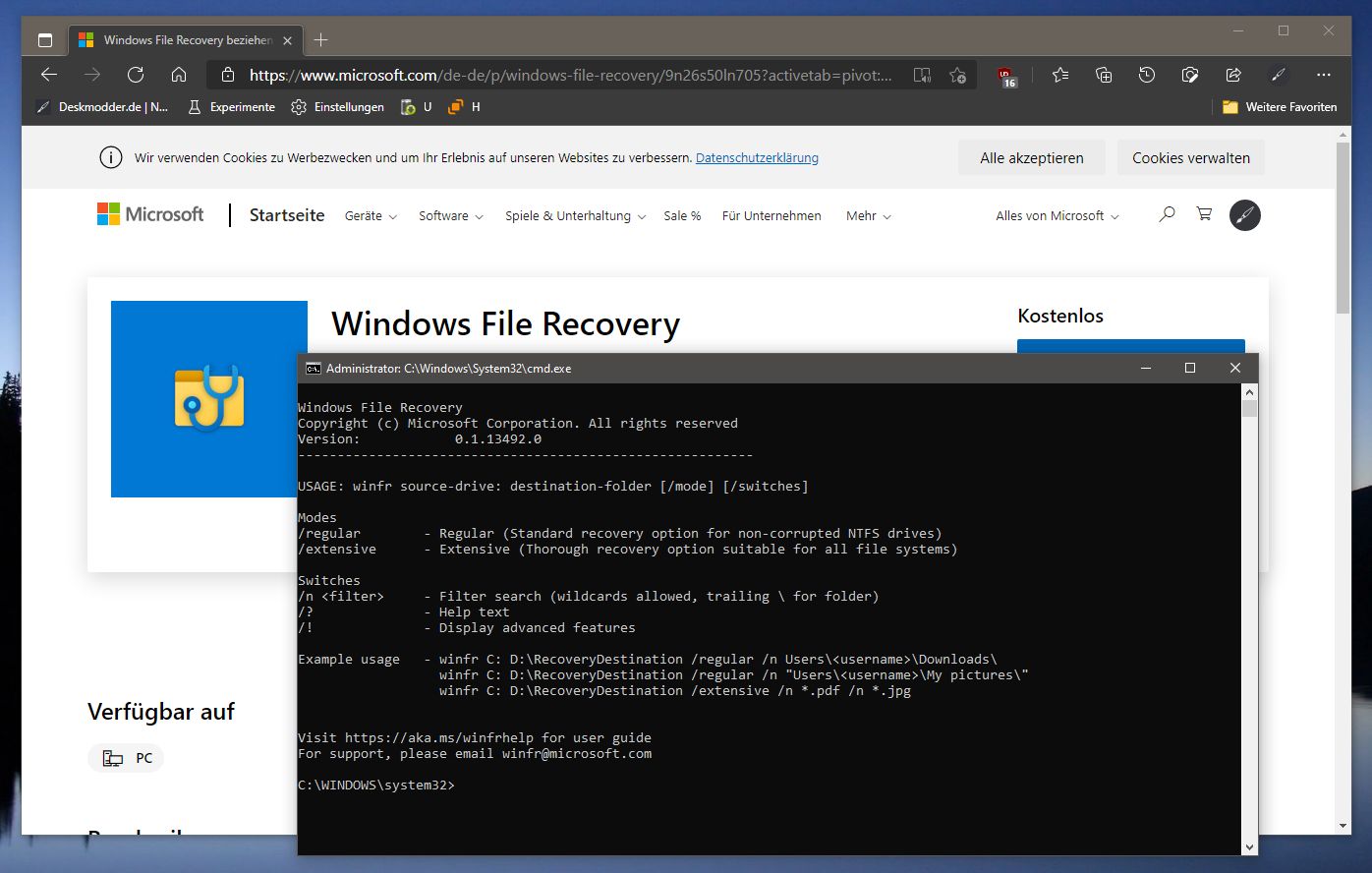
Task: Expand the Spiele & Unterhaltung menu
Action: [x=576, y=216]
